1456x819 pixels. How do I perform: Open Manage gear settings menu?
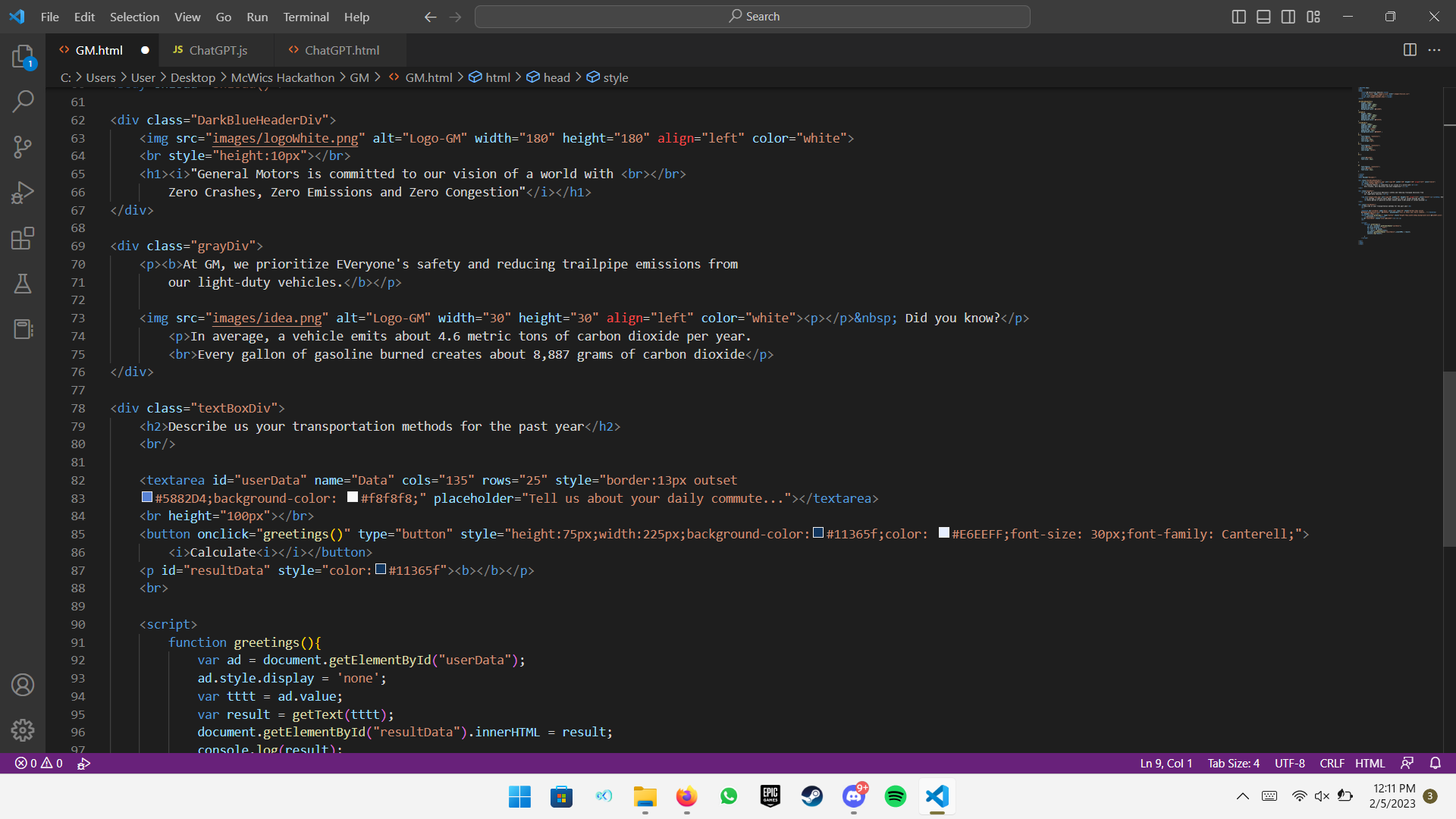(x=23, y=730)
